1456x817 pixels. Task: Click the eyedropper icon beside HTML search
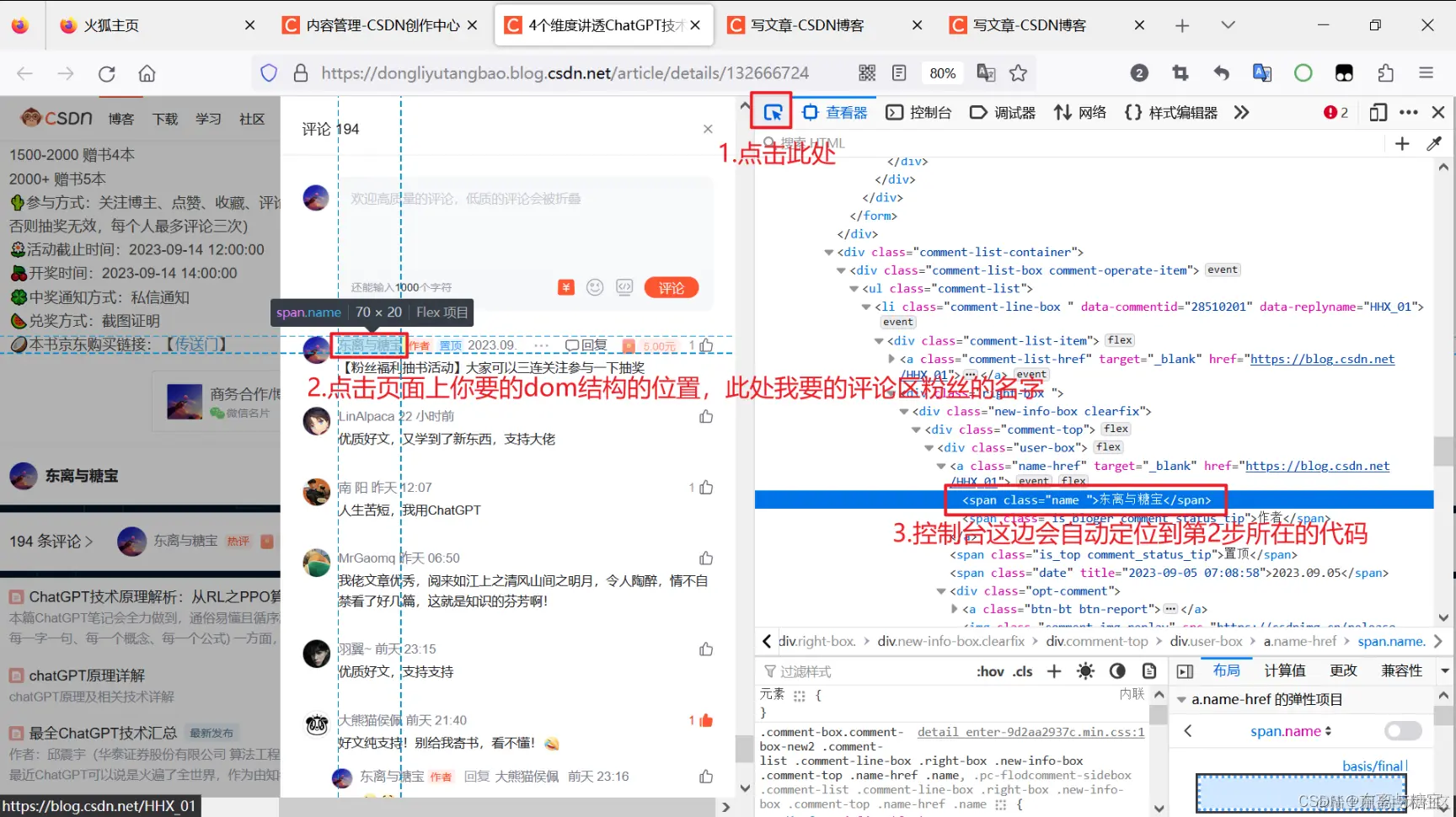point(1435,143)
